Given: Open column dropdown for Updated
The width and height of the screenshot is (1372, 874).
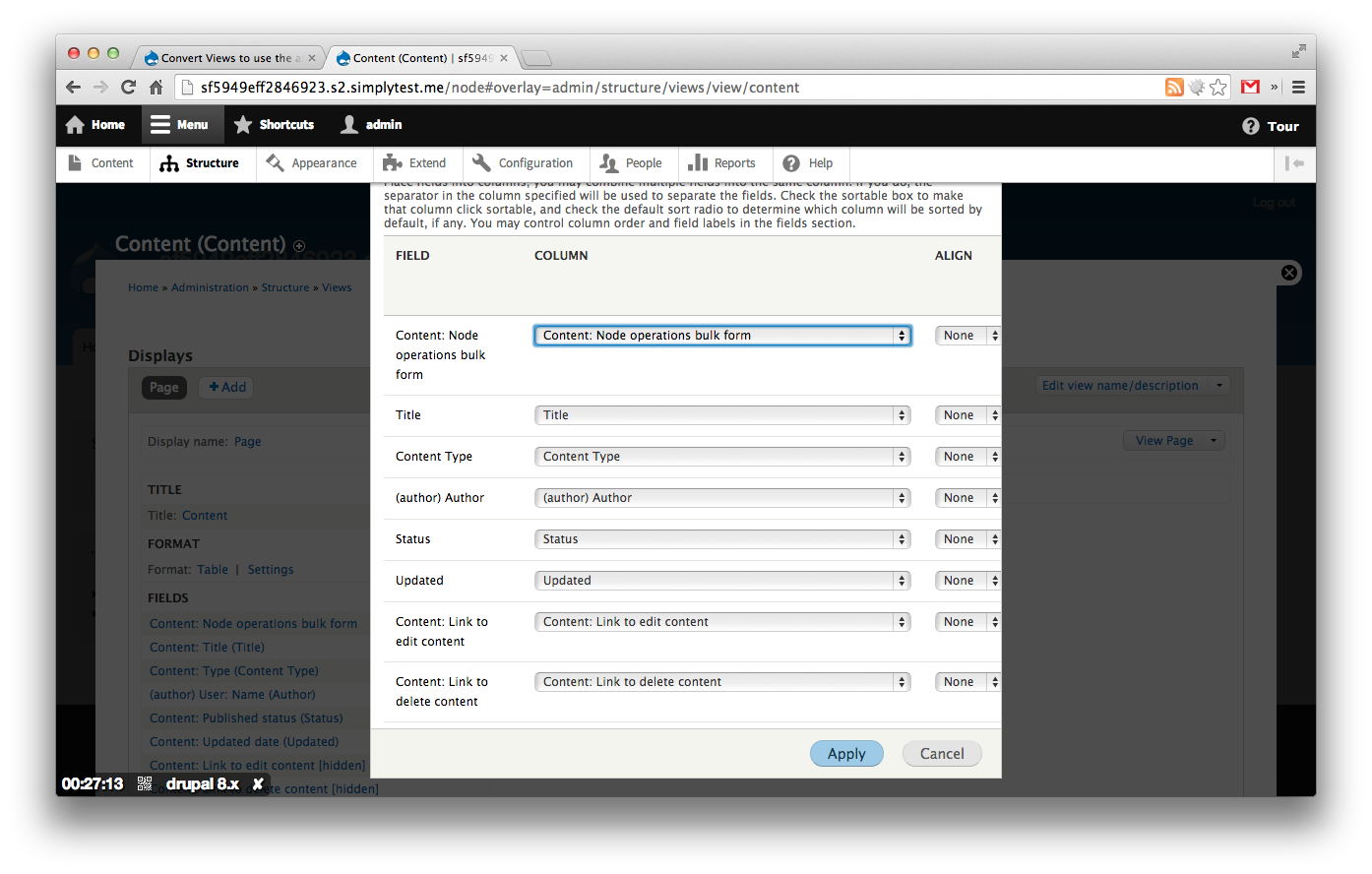Looking at the screenshot, I should coord(722,581).
